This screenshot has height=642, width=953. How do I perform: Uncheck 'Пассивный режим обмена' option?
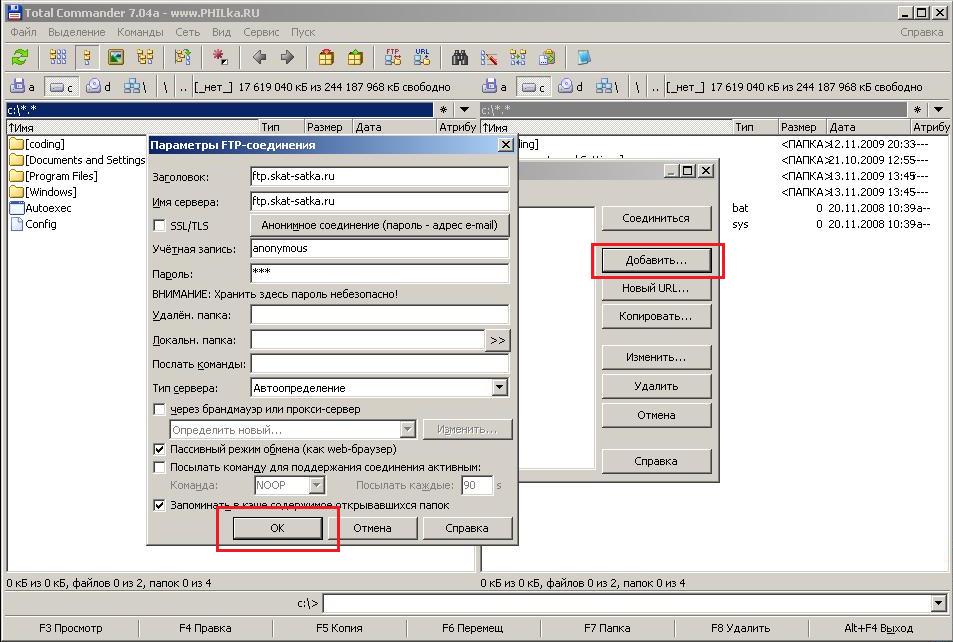point(159,449)
